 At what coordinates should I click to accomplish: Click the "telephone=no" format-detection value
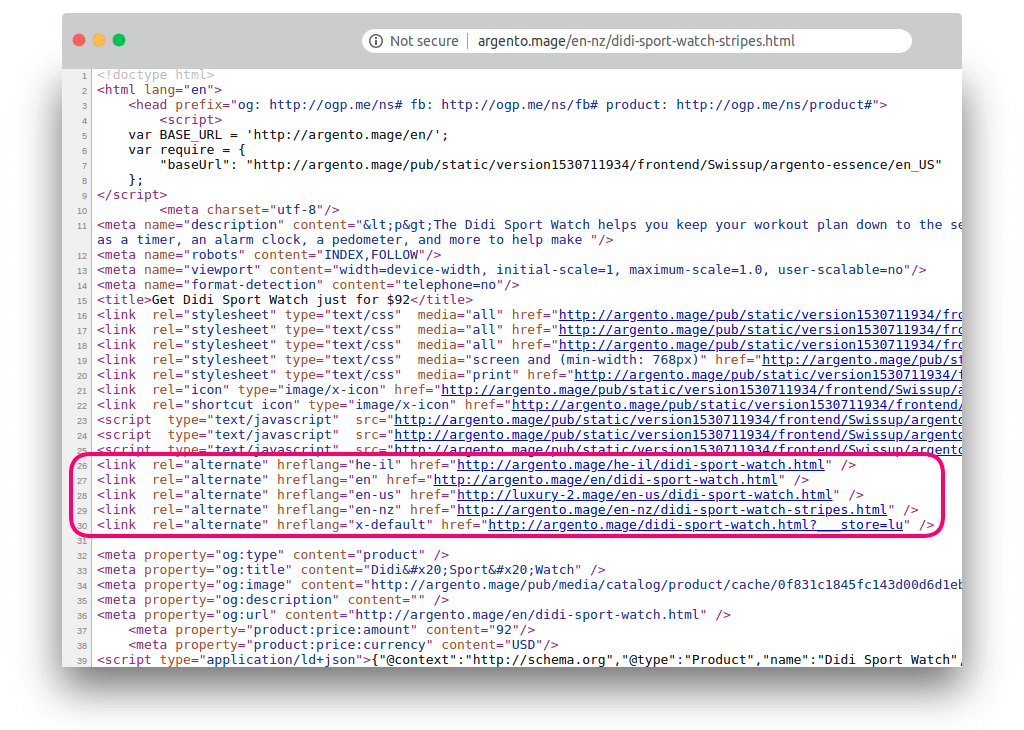(x=449, y=285)
